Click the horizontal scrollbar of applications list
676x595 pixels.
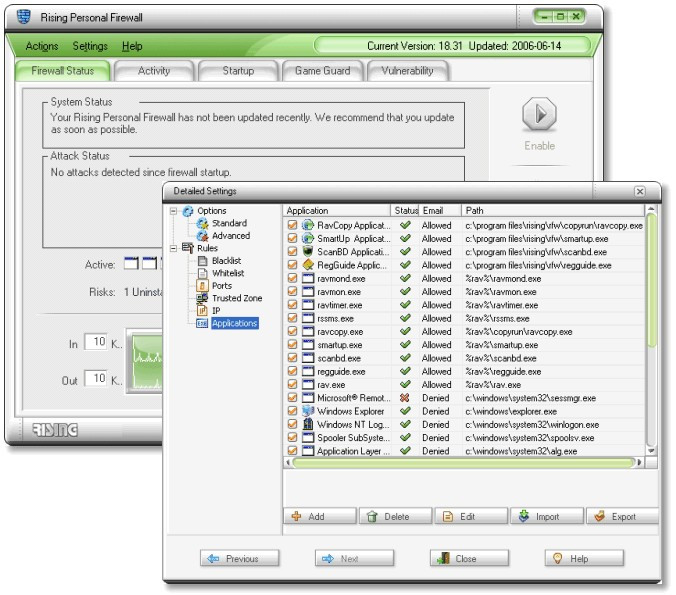pyautogui.click(x=464, y=463)
